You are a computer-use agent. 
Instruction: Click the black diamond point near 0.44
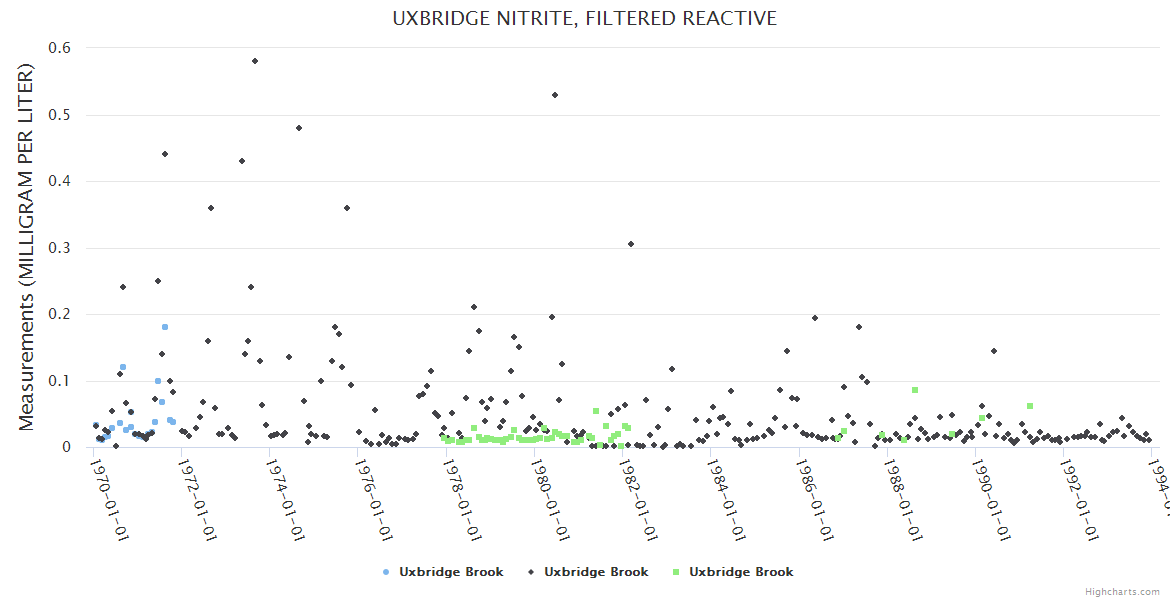(x=165, y=154)
